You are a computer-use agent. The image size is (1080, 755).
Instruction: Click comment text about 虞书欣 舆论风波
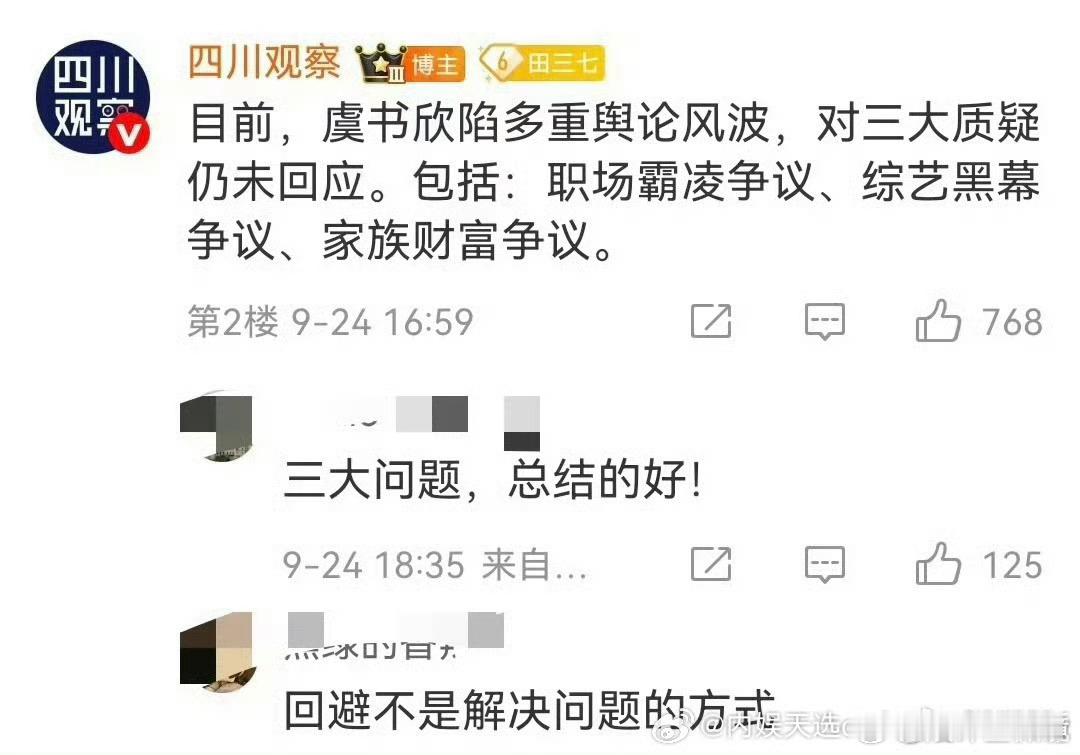coord(614,183)
